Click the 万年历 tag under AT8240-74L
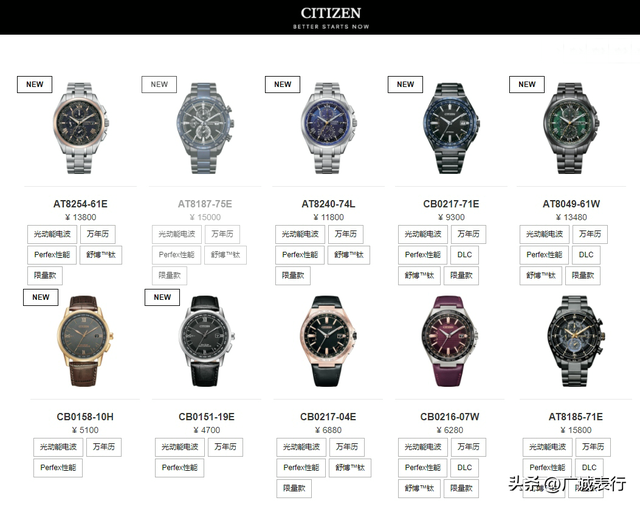This screenshot has width=640, height=506. pos(346,234)
